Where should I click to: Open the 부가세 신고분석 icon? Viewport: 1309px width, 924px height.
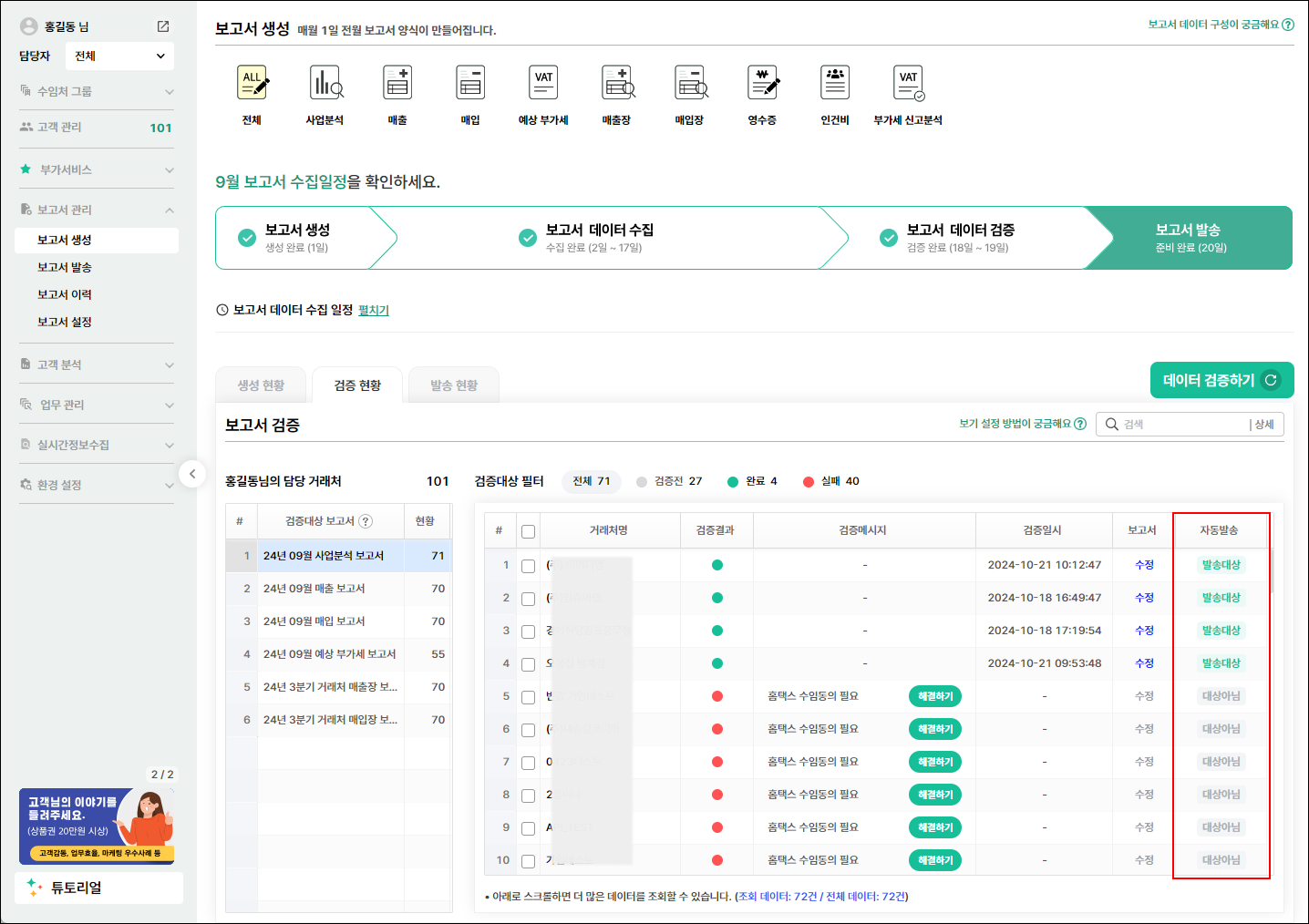click(x=908, y=84)
